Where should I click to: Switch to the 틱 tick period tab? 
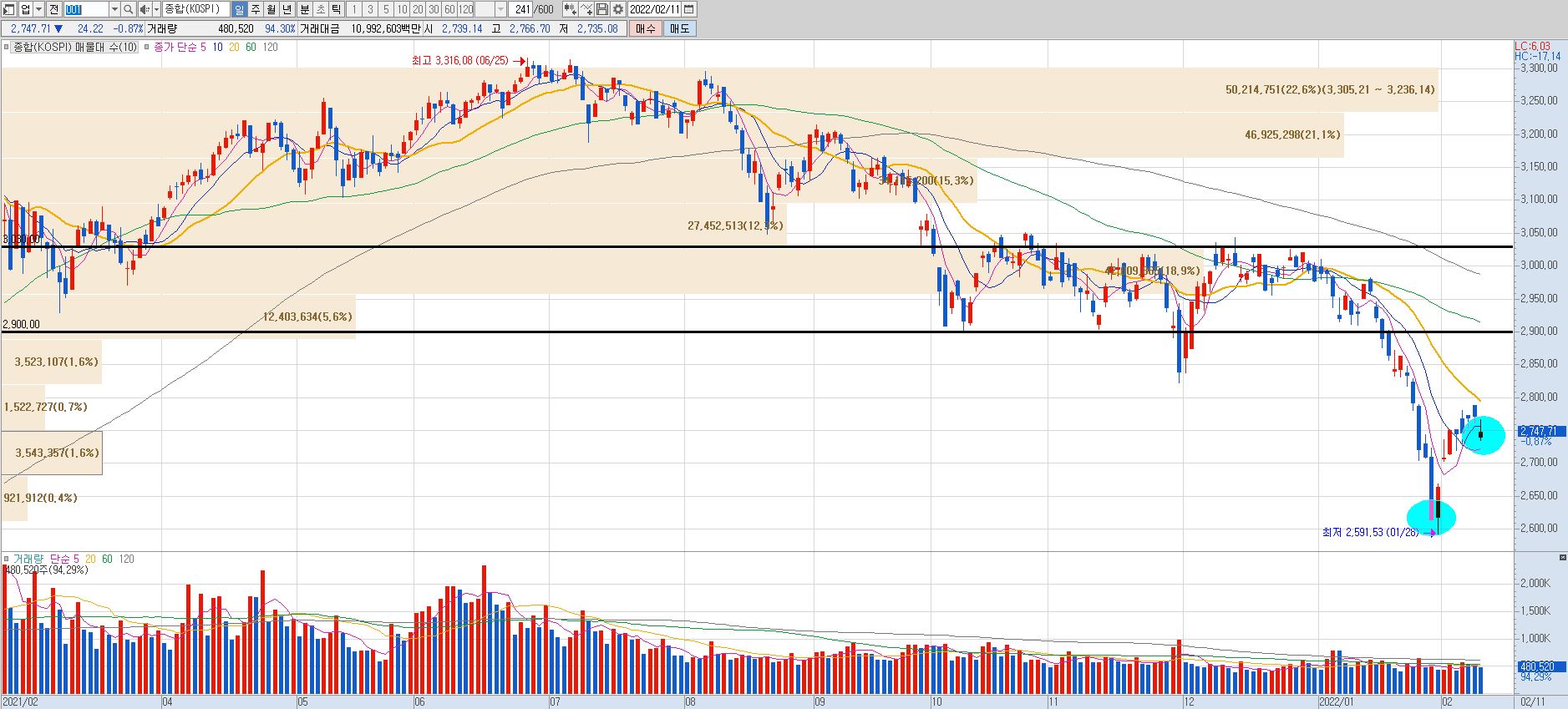click(336, 9)
